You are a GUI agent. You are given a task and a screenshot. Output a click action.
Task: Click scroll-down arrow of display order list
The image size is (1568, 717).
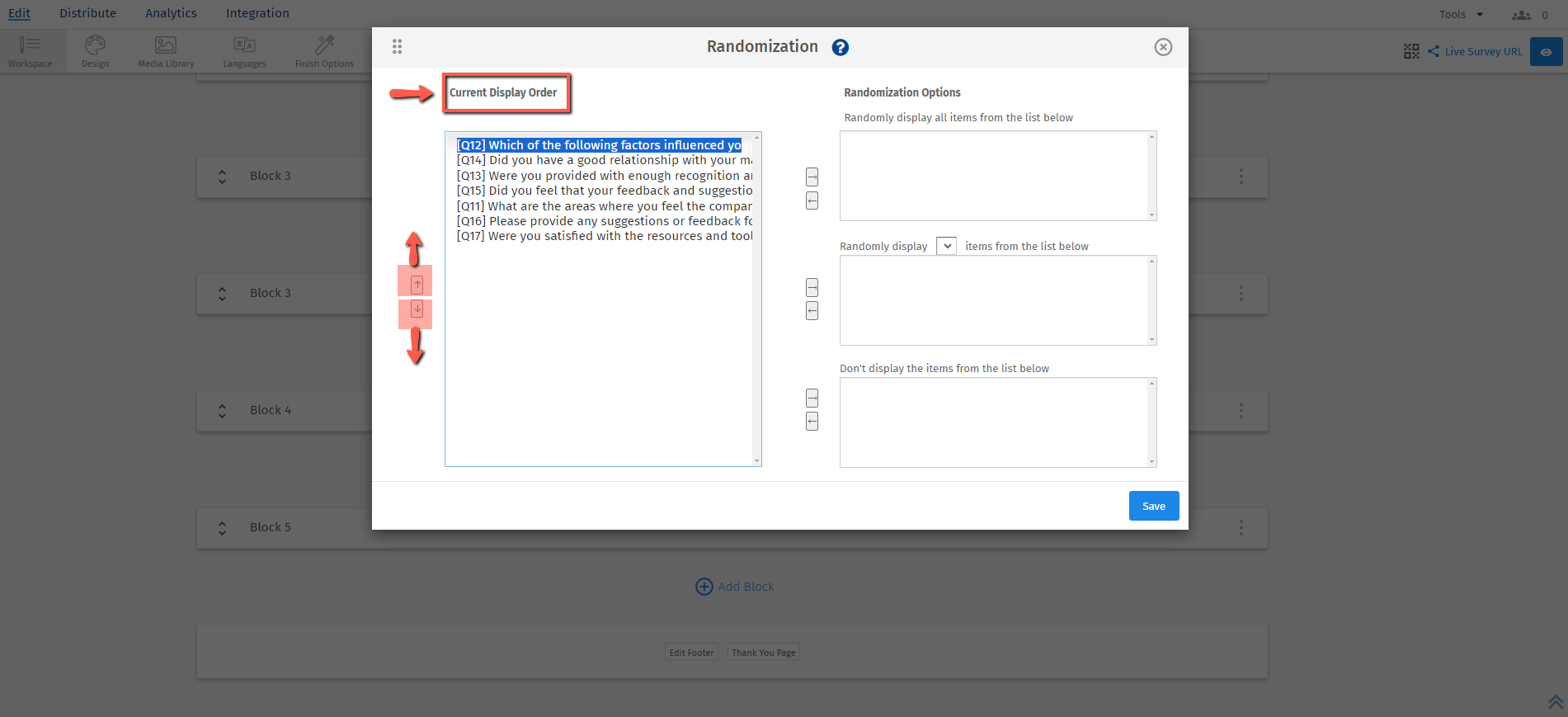click(756, 460)
